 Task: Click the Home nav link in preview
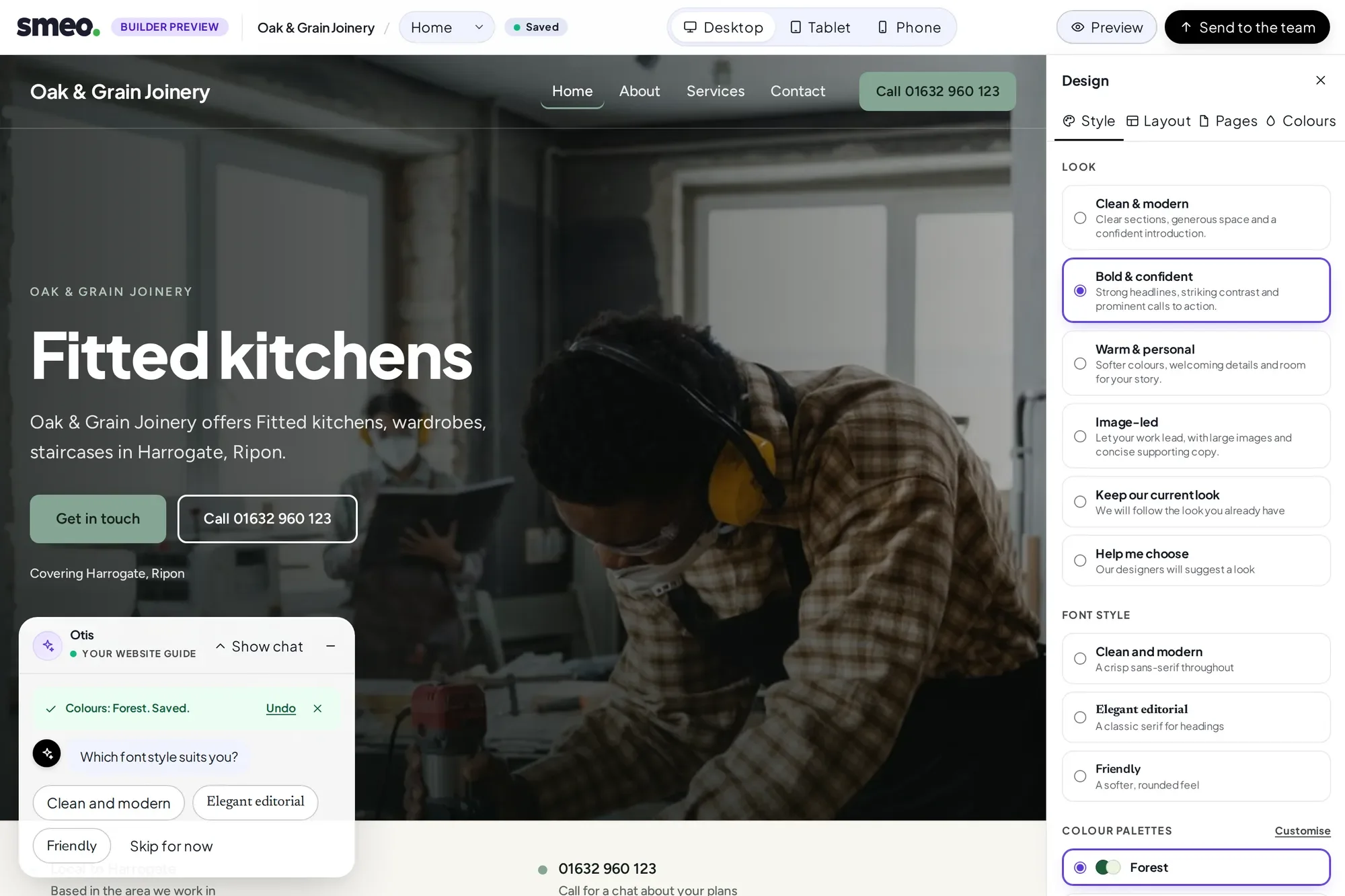(572, 91)
